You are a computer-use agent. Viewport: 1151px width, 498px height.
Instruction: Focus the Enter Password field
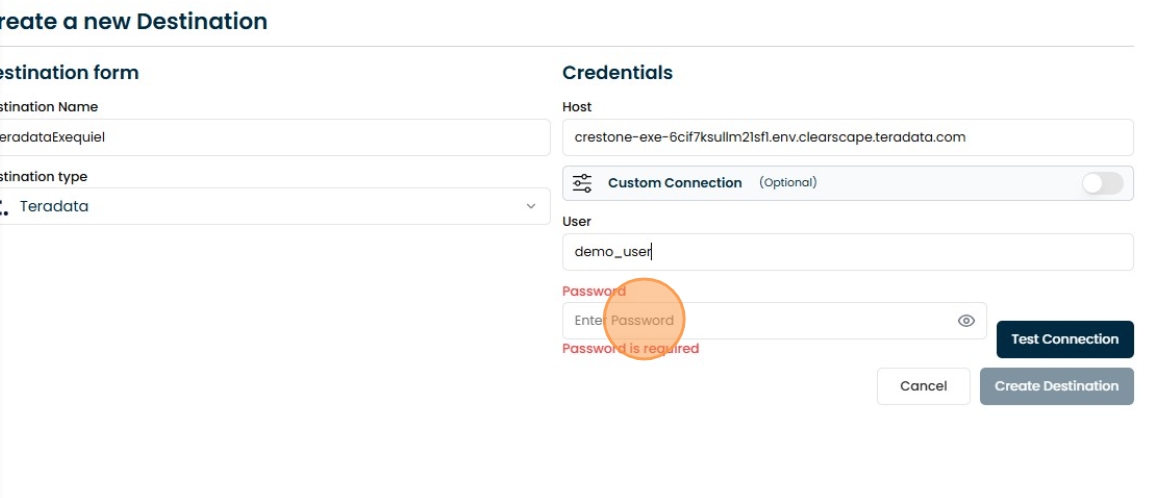760,321
